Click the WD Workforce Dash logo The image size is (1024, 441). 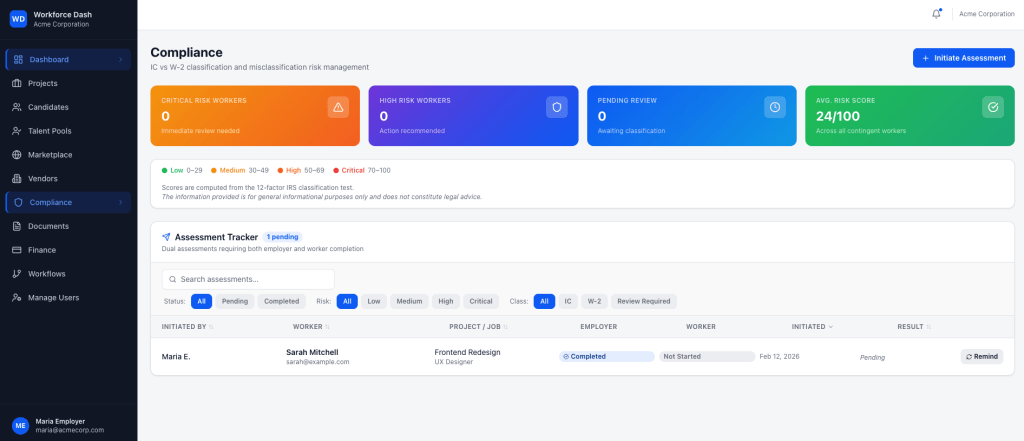(x=18, y=19)
